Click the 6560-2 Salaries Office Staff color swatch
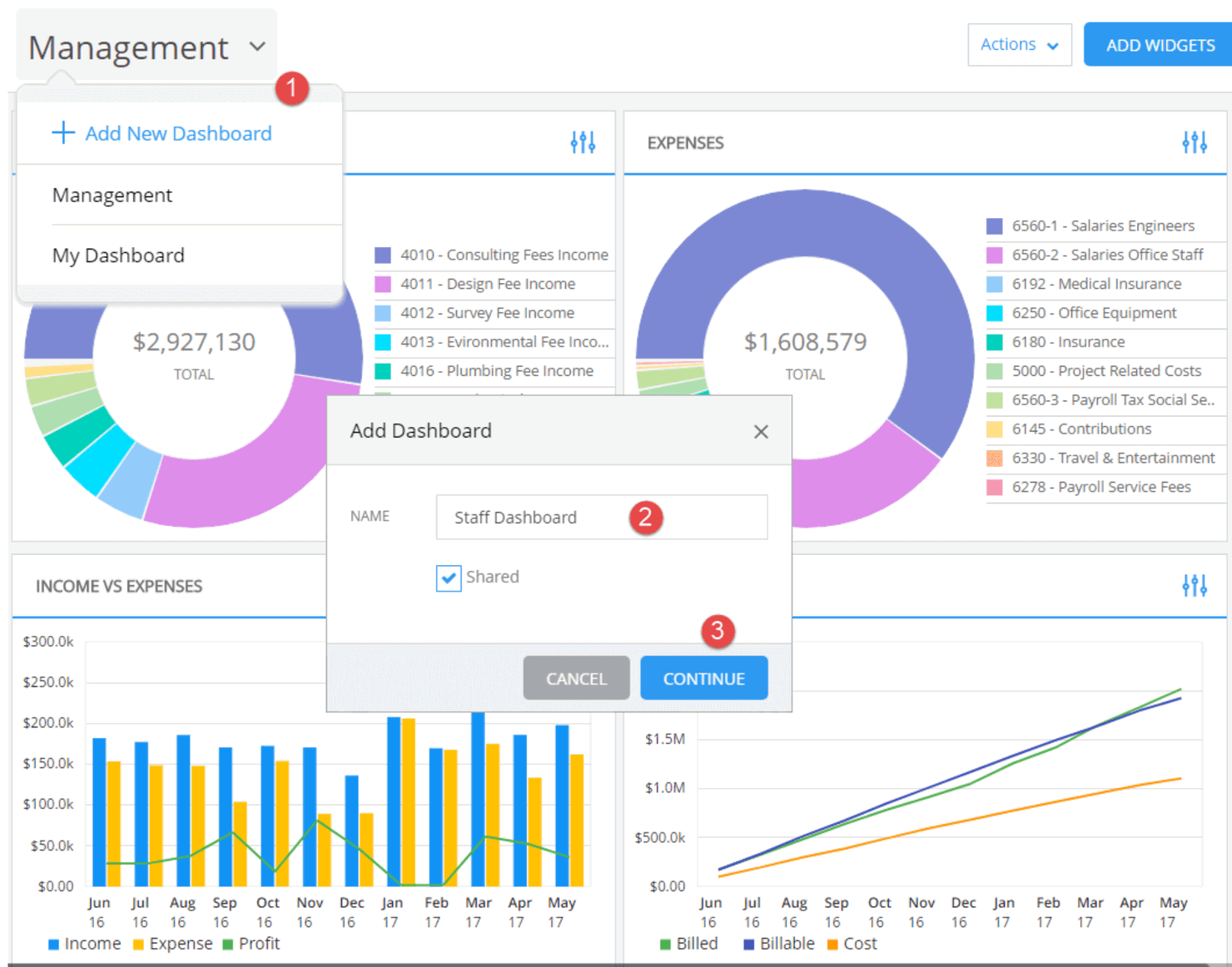Image resolution: width=1232 pixels, height=967 pixels. (994, 255)
